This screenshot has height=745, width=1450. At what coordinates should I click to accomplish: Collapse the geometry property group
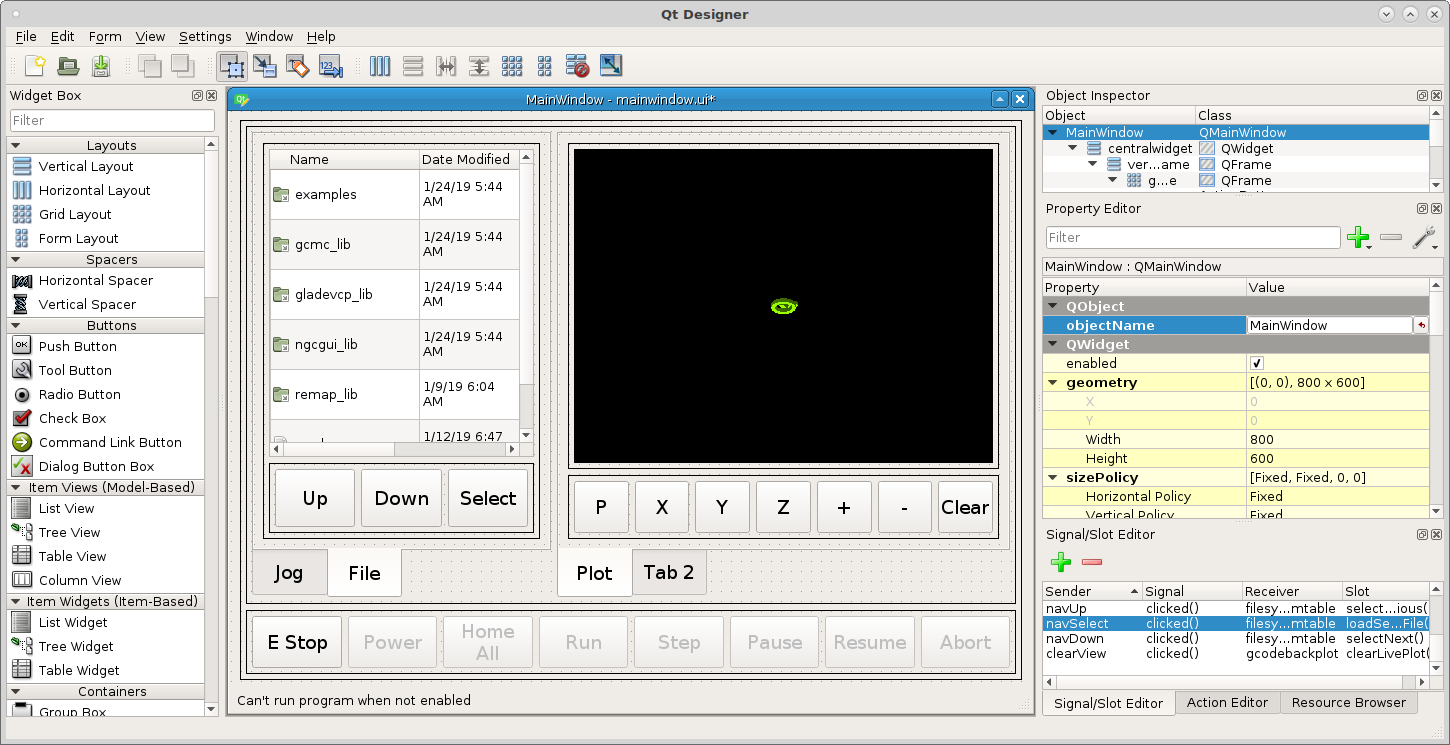coord(1053,383)
